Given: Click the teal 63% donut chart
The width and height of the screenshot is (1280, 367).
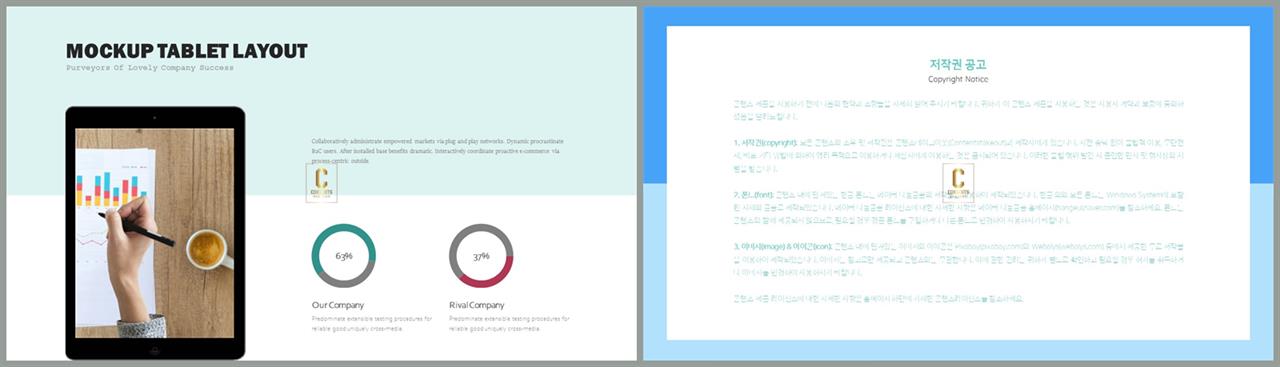Looking at the screenshot, I should pyautogui.click(x=344, y=256).
